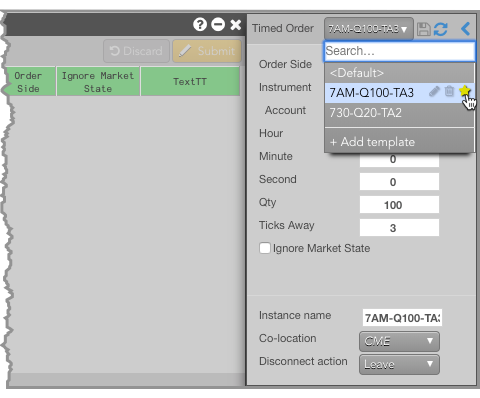This screenshot has width=480, height=398.
Task: Collapse panel with the blue back chevron
Action: tap(466, 29)
